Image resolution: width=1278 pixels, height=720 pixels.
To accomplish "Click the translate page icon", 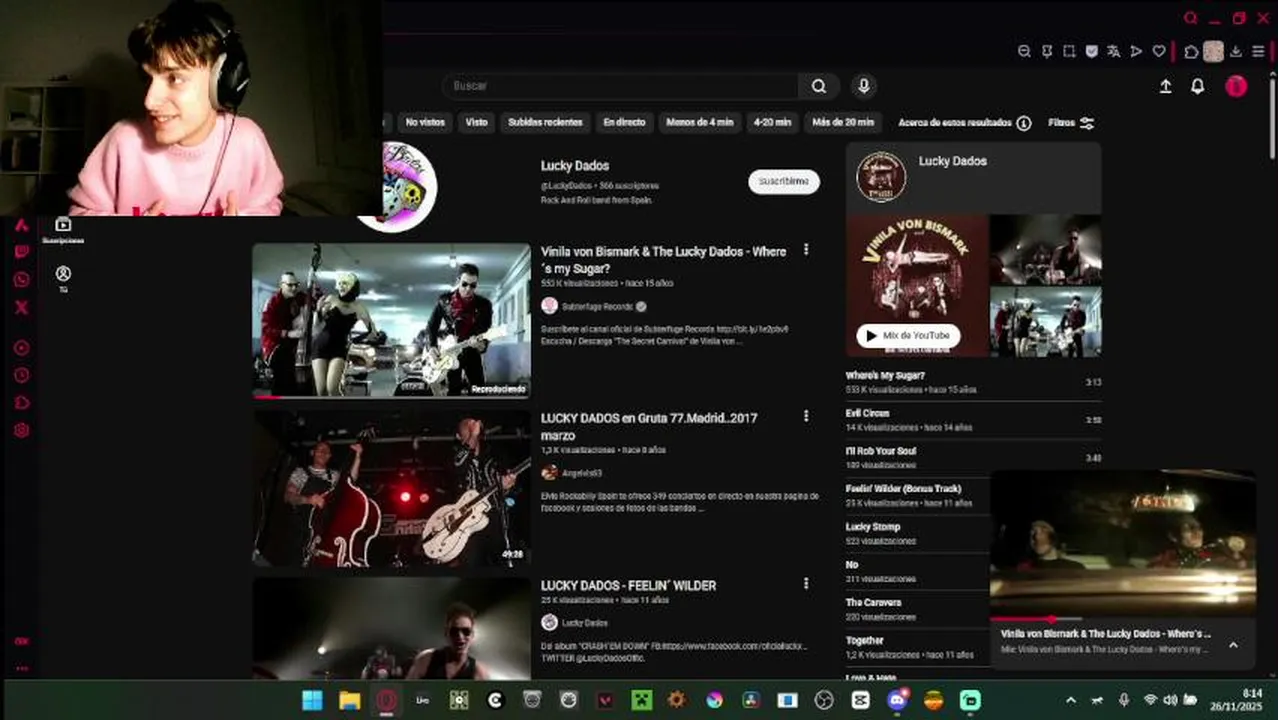I will [x=1113, y=52].
